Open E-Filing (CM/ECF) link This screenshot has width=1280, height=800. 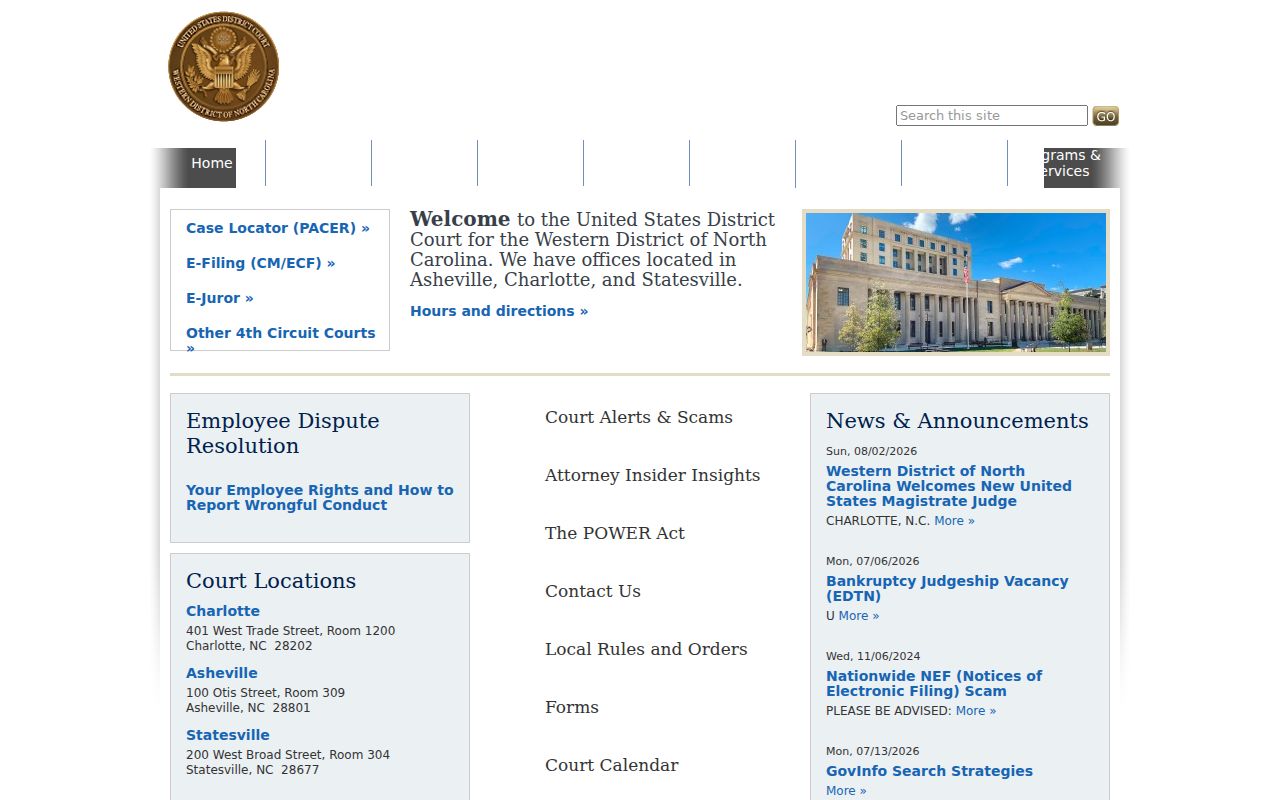260,263
